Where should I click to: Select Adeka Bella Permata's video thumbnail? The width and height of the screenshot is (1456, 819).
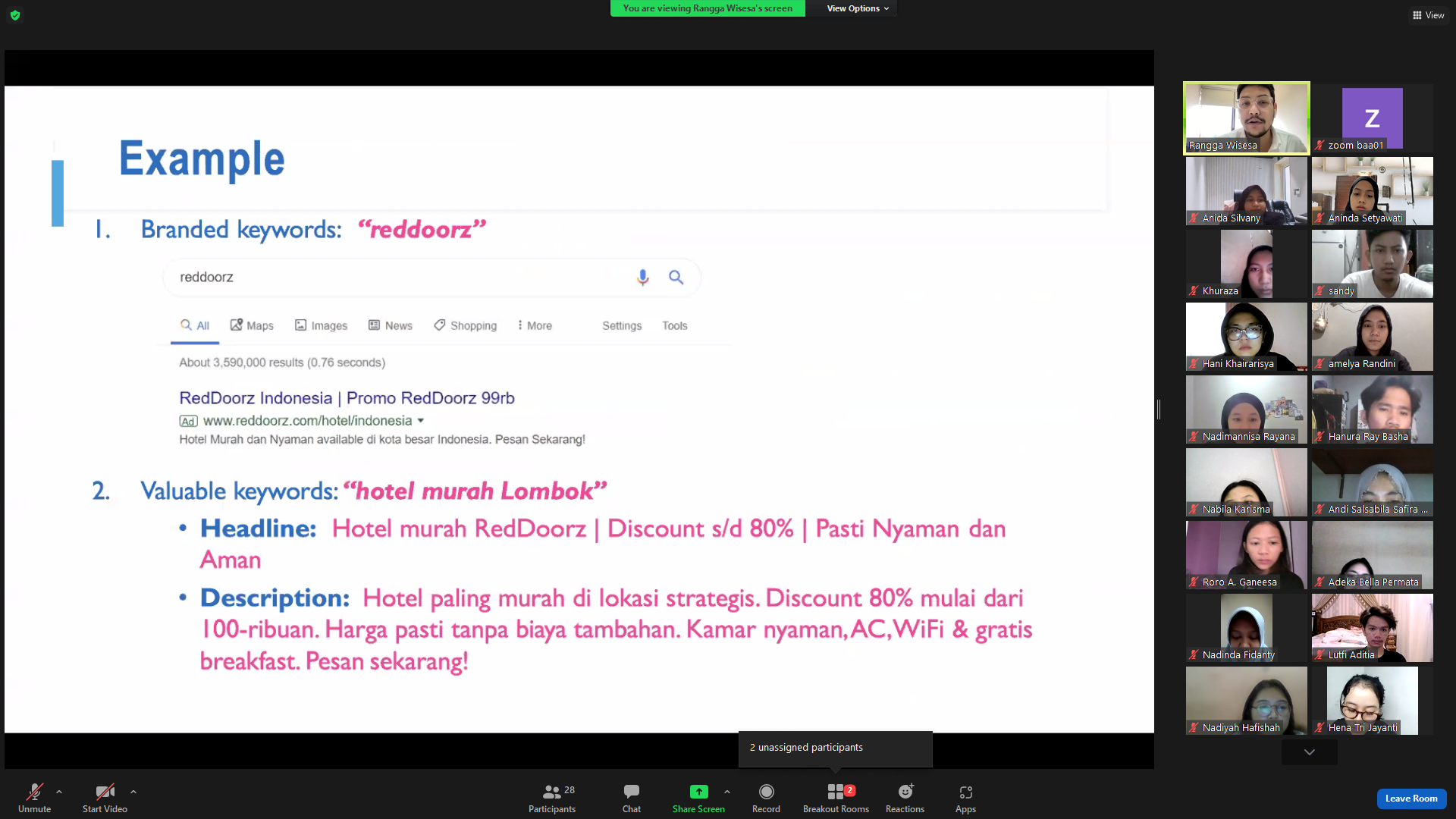coord(1373,555)
